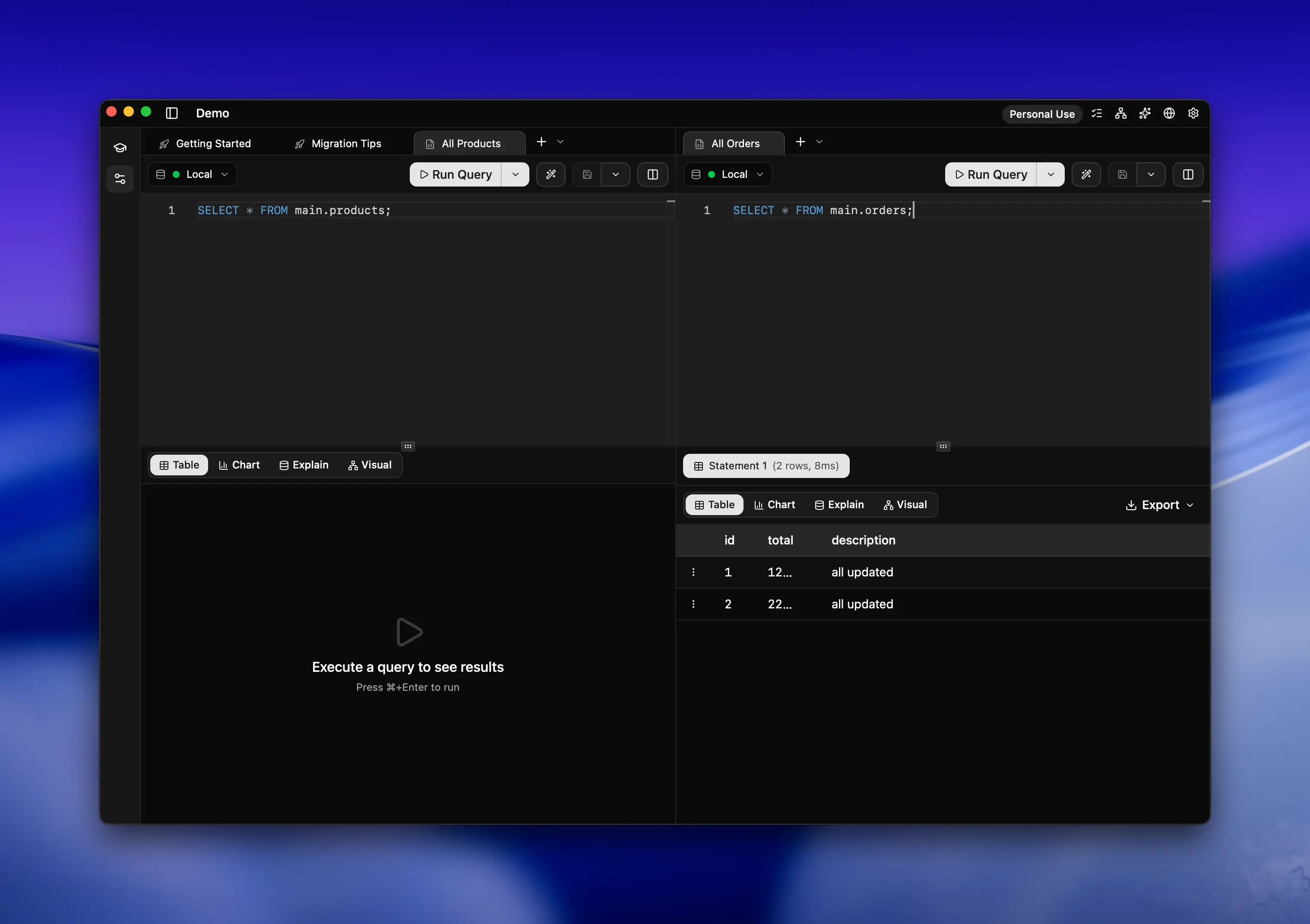Click the globe icon in title bar

[x=1168, y=114]
